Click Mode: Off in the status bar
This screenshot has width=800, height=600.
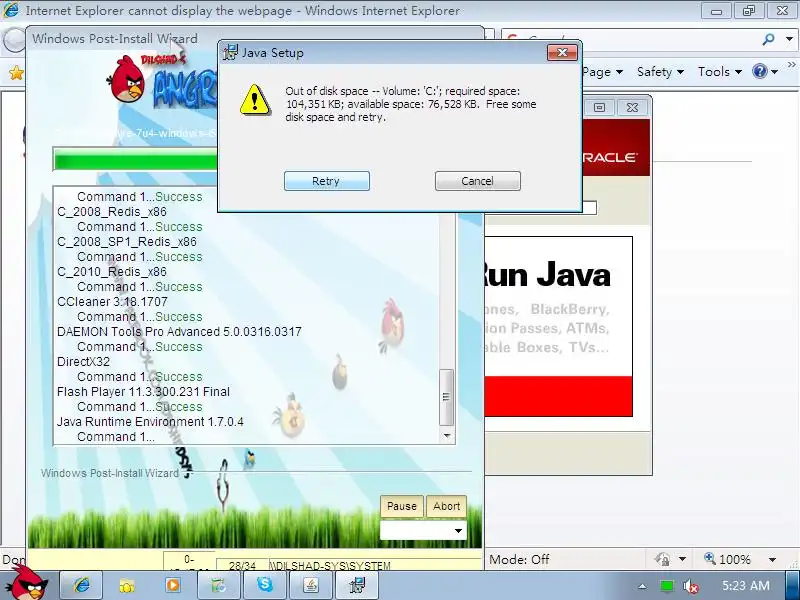coord(519,560)
